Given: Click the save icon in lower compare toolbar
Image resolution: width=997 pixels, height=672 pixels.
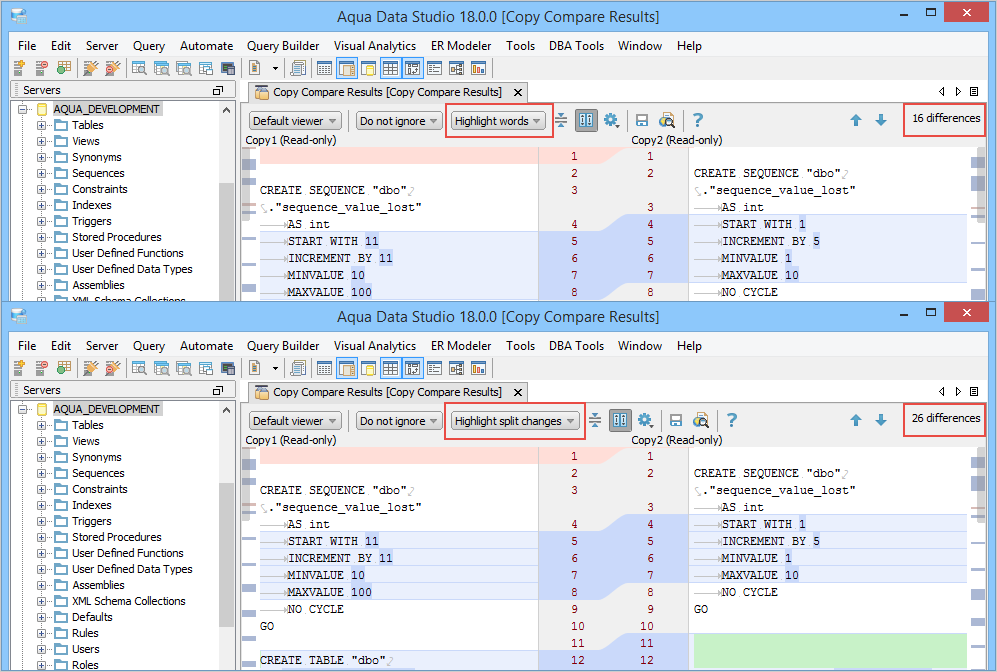Looking at the screenshot, I should (x=676, y=420).
